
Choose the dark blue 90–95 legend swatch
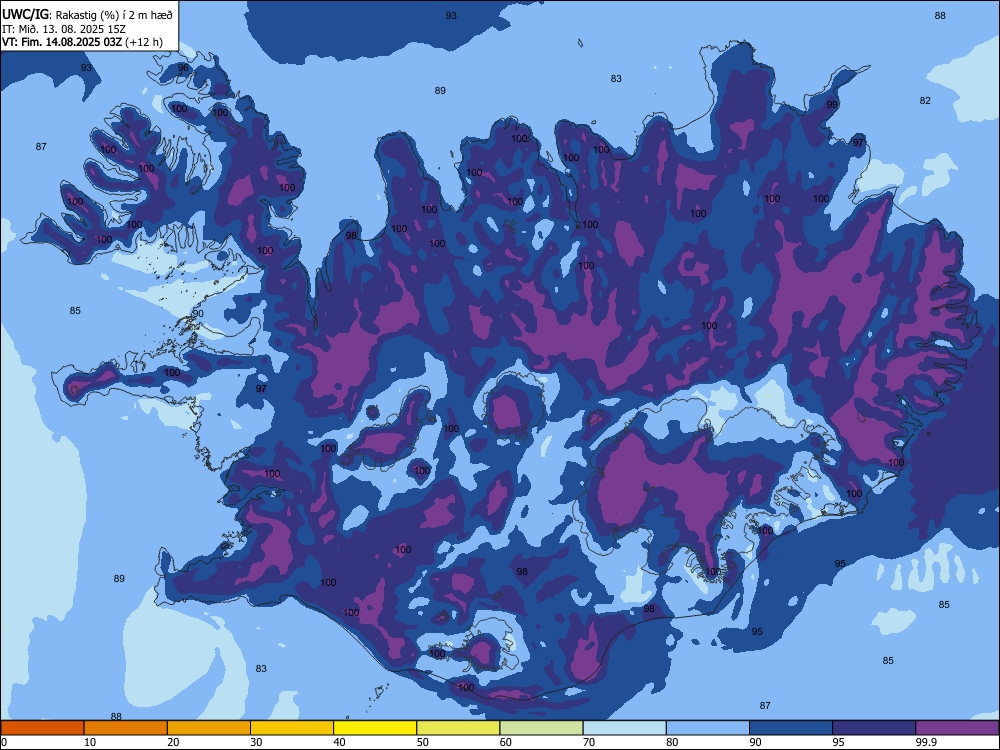click(x=791, y=728)
